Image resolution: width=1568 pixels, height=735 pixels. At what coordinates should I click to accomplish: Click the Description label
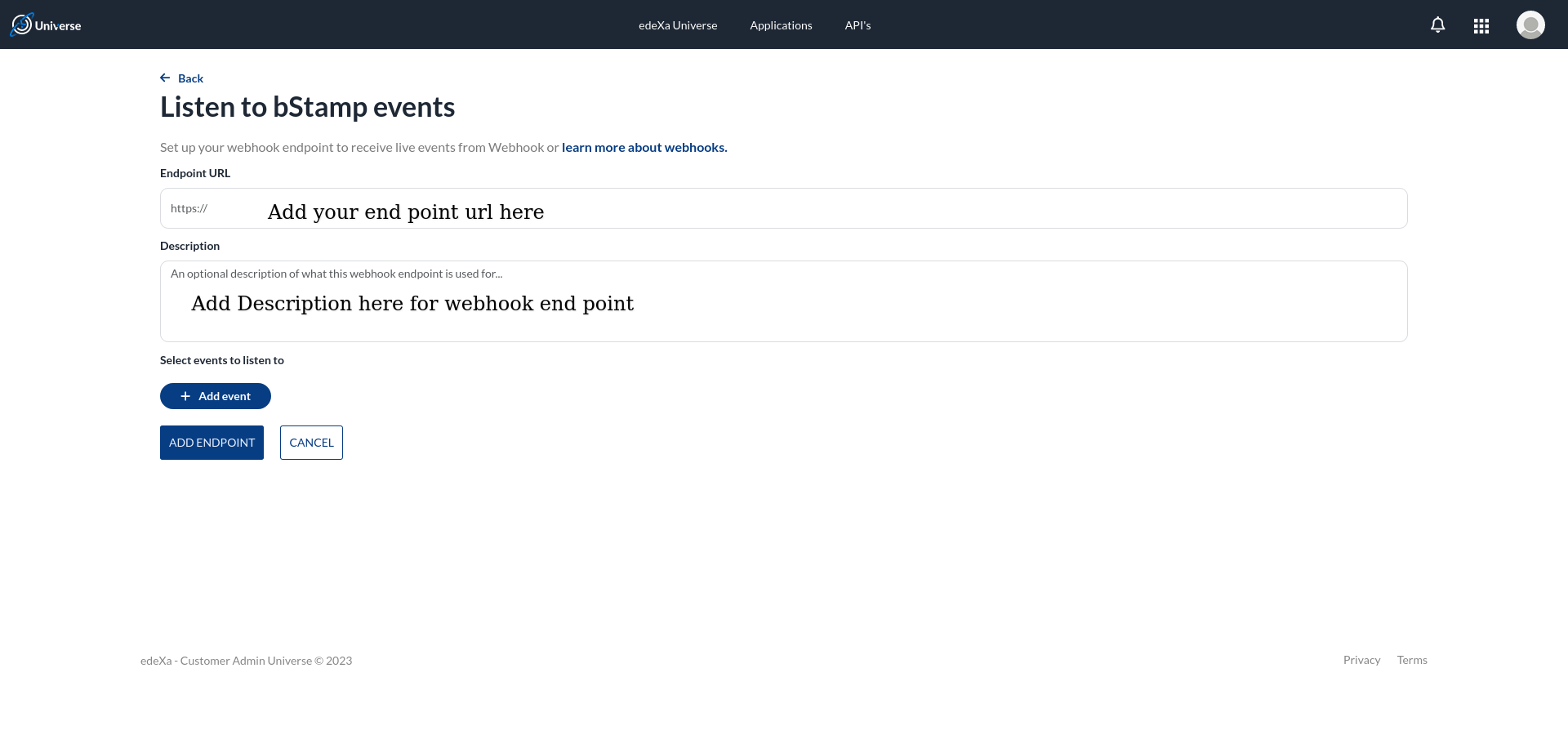point(189,246)
